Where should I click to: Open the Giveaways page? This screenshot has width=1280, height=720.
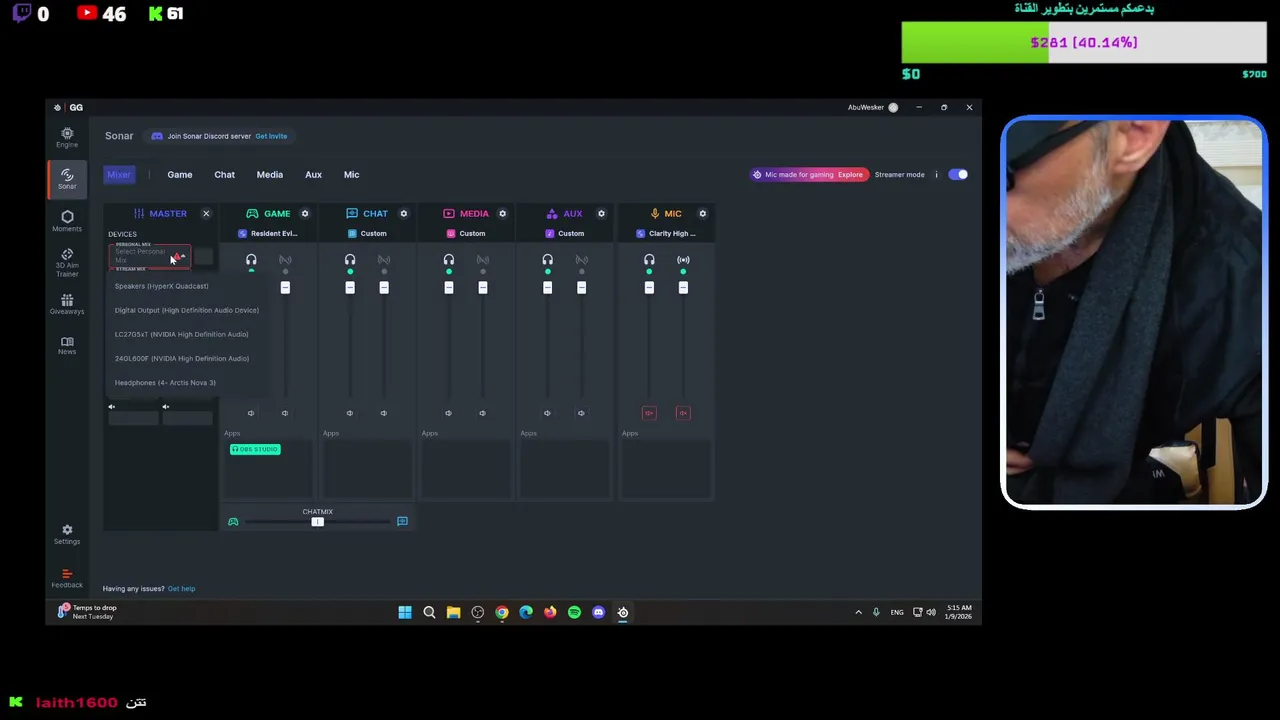pyautogui.click(x=67, y=304)
